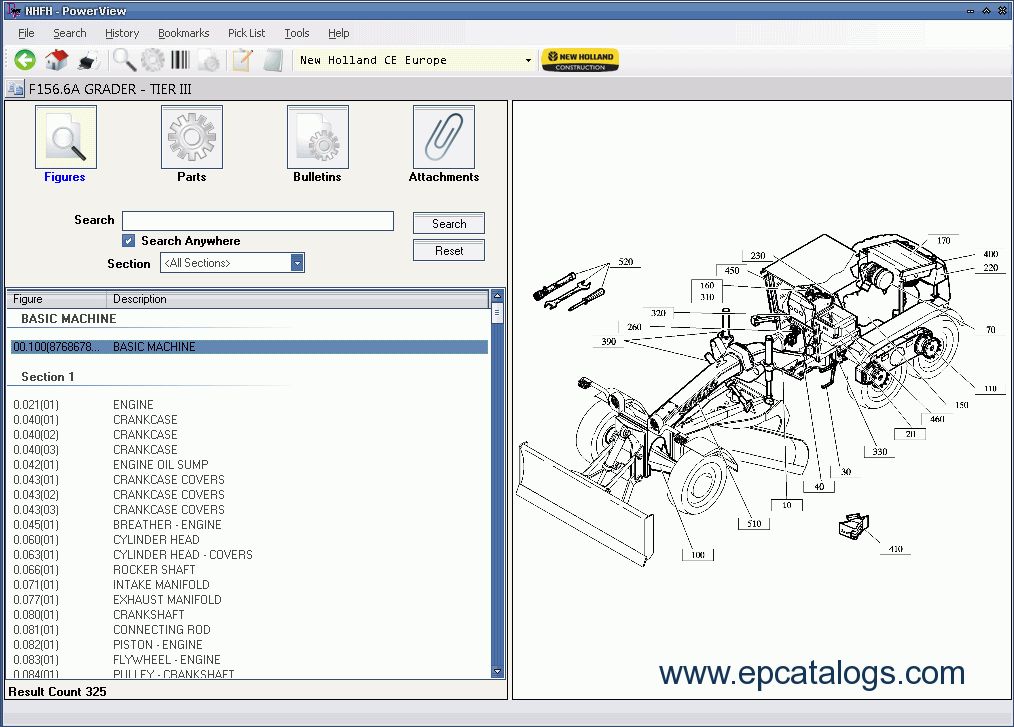Image resolution: width=1014 pixels, height=727 pixels.
Task: Select the 0.060(01) CYLINDER HEAD row
Action: point(250,539)
